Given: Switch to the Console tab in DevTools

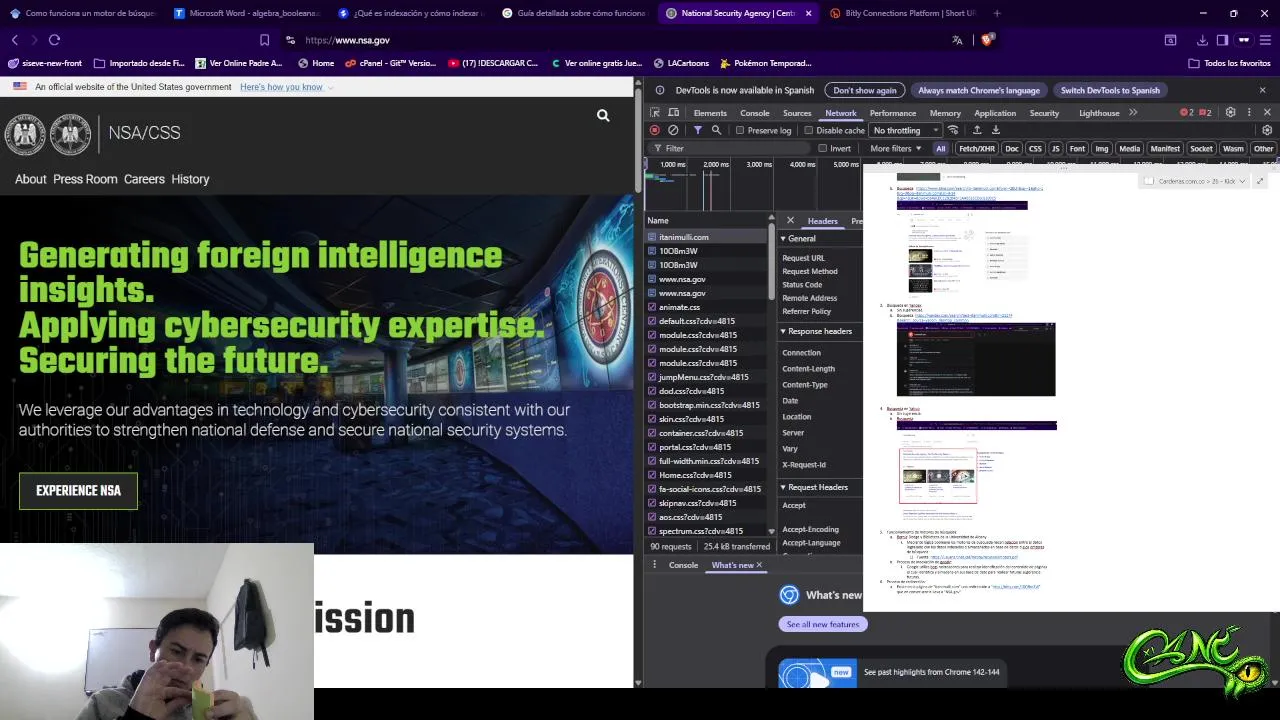Looking at the screenshot, I should tap(755, 113).
